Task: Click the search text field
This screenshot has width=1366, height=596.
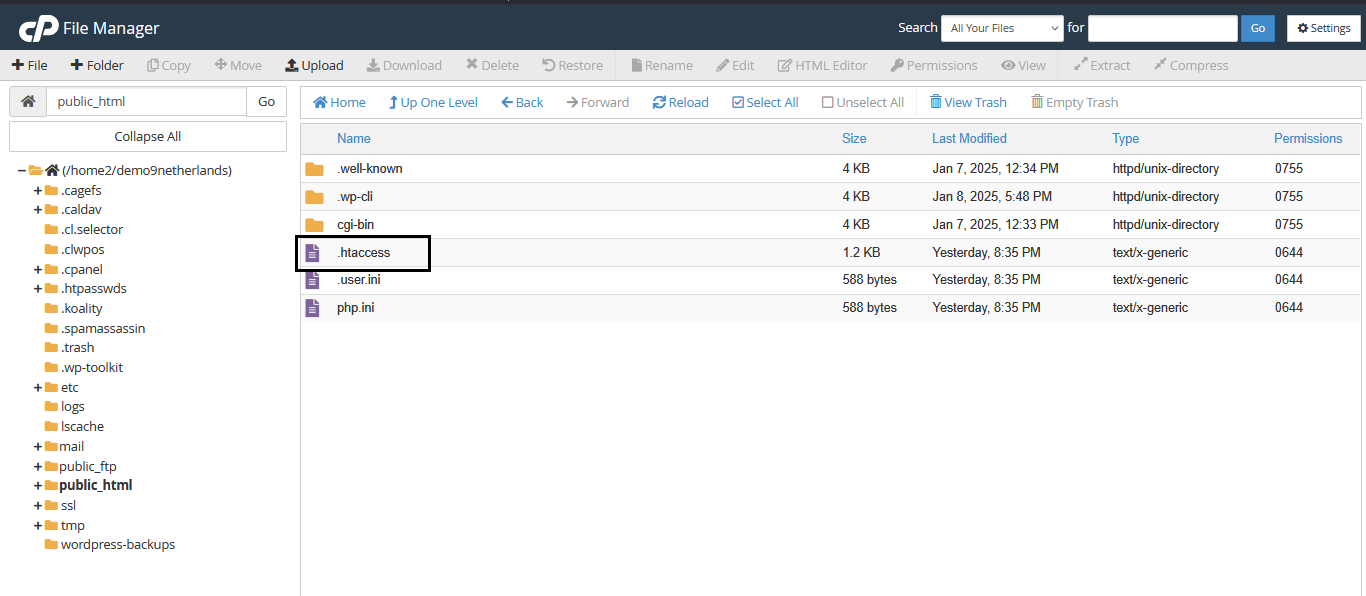Action: point(1163,28)
